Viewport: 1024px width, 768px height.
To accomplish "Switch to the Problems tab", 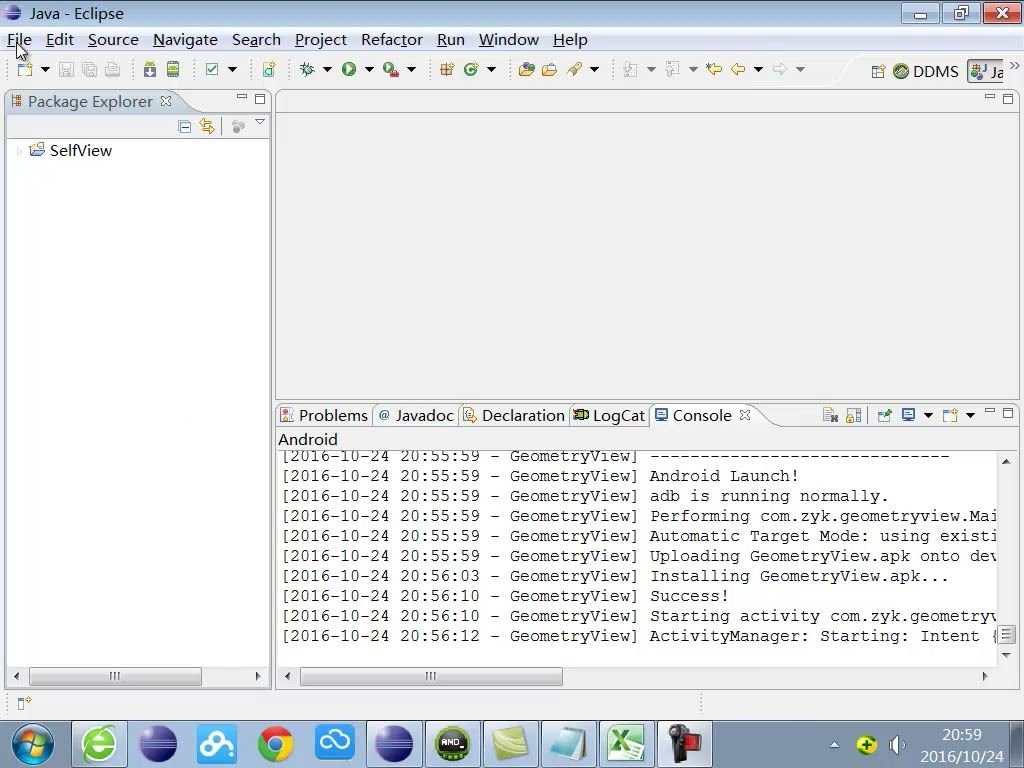I will tap(325, 415).
